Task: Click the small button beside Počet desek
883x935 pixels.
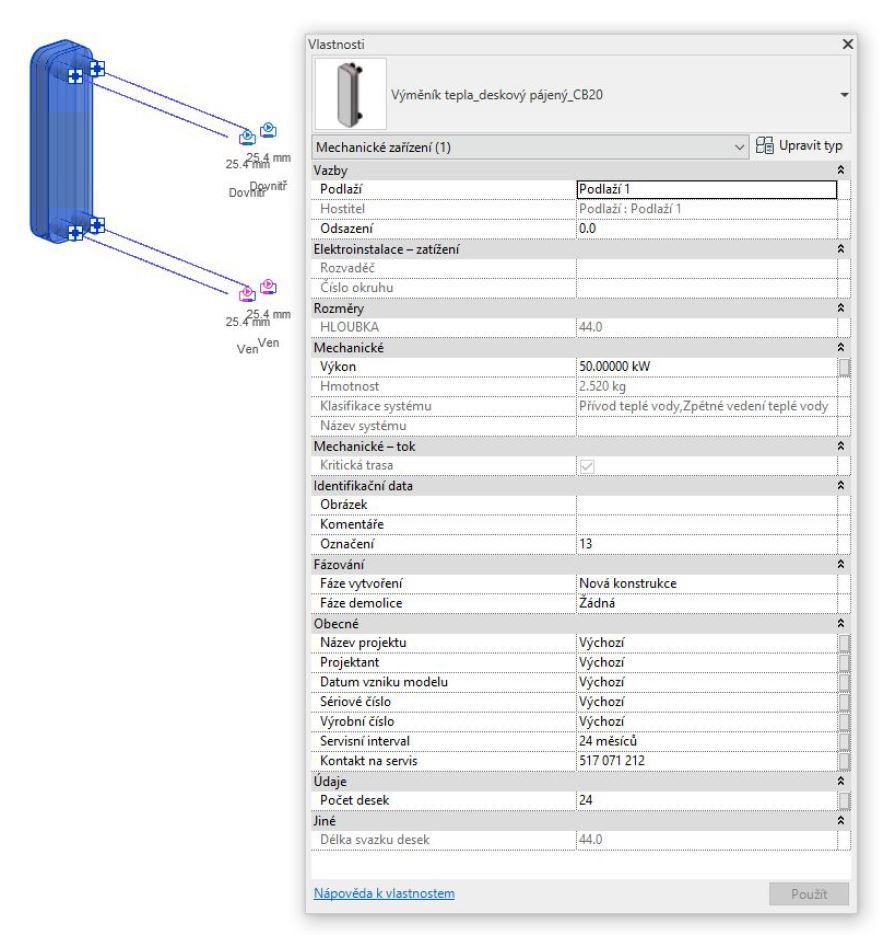Action: pyautogui.click(x=845, y=800)
